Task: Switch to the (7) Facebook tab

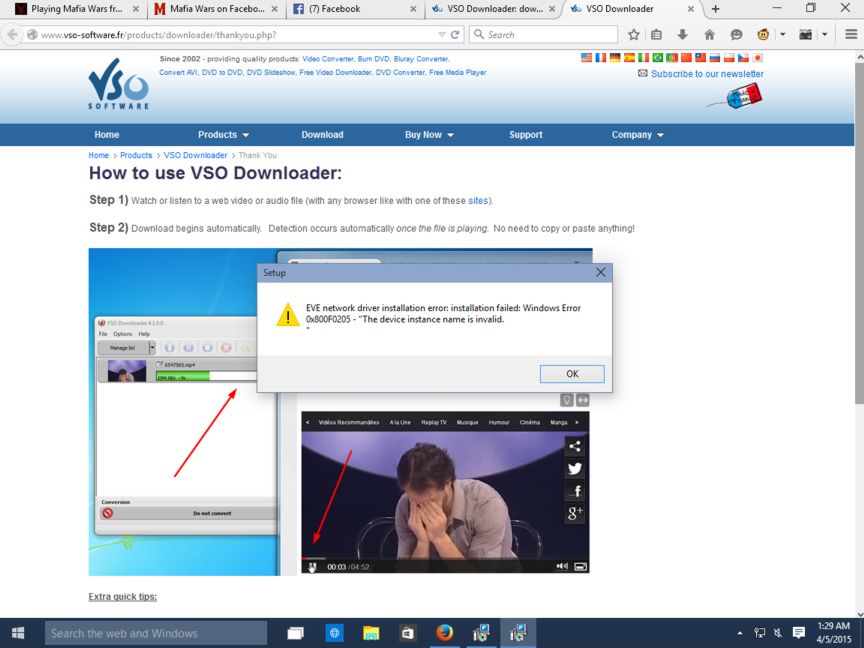Action: click(x=353, y=9)
